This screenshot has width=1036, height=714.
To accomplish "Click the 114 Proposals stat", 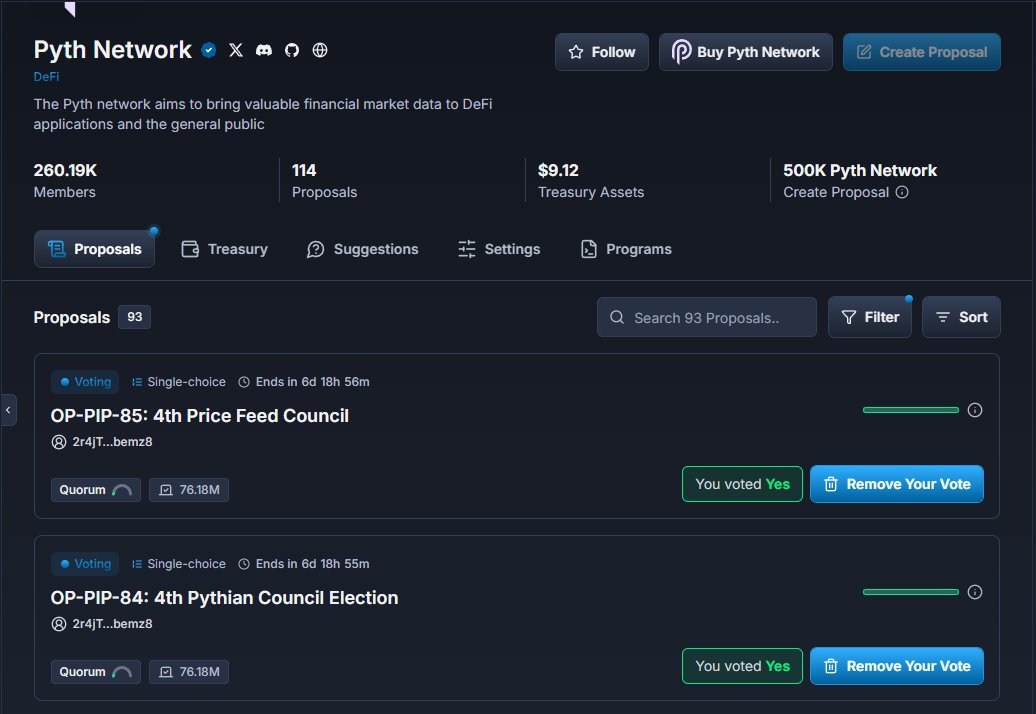I will (x=324, y=180).
